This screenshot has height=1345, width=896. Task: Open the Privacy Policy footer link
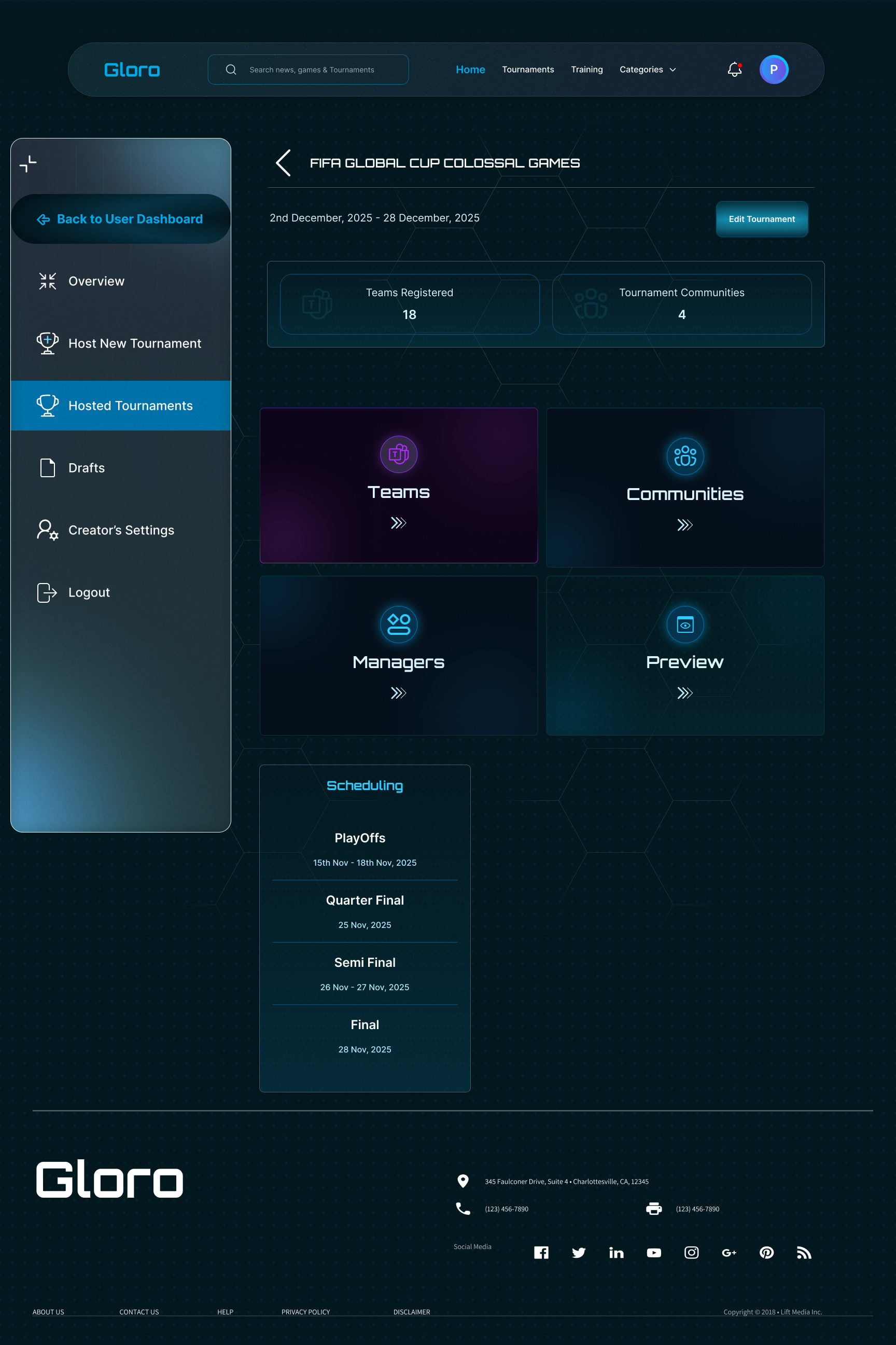pyautogui.click(x=306, y=1312)
